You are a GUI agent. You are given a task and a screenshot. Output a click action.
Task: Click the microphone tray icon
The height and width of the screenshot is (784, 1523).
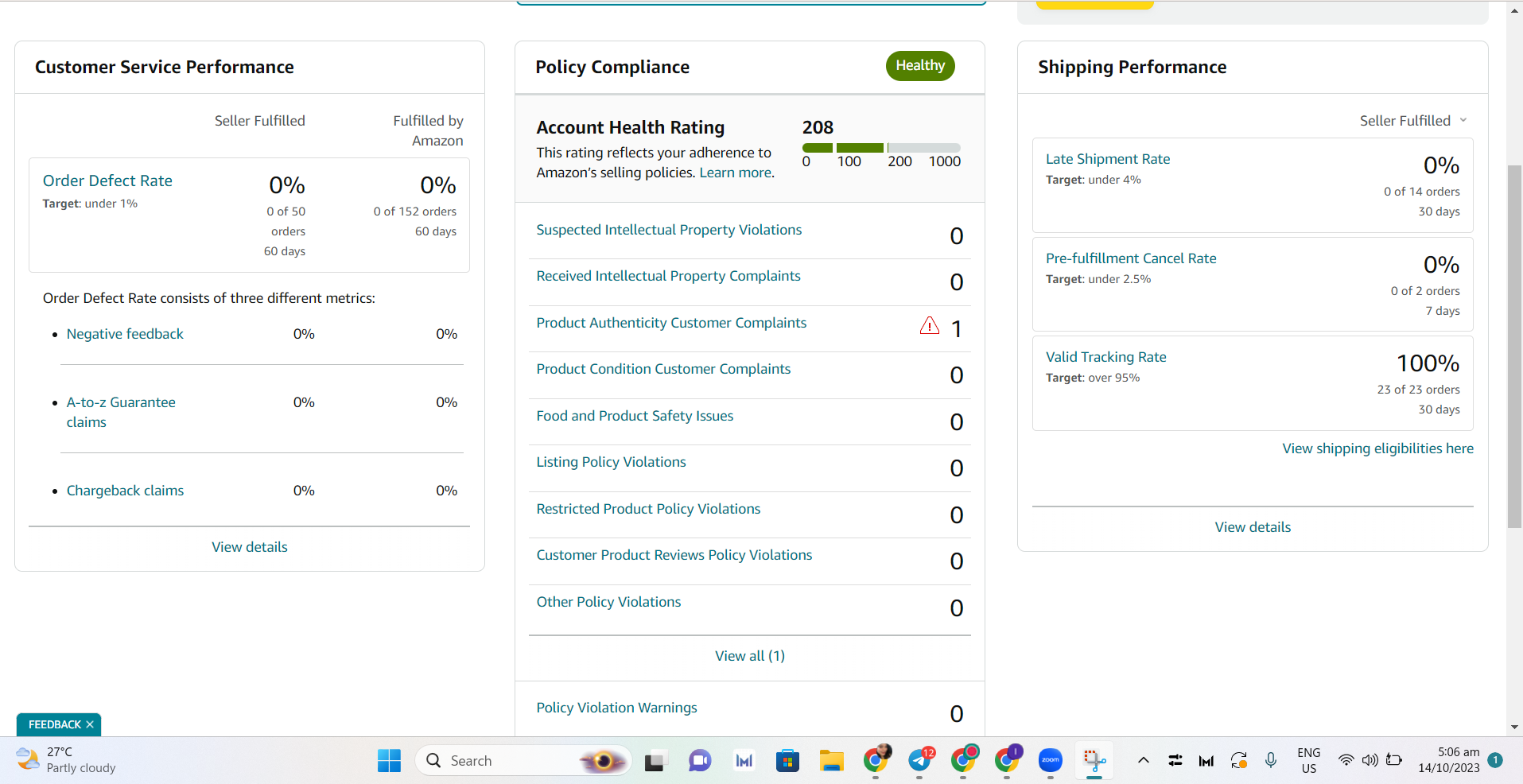tap(1271, 760)
